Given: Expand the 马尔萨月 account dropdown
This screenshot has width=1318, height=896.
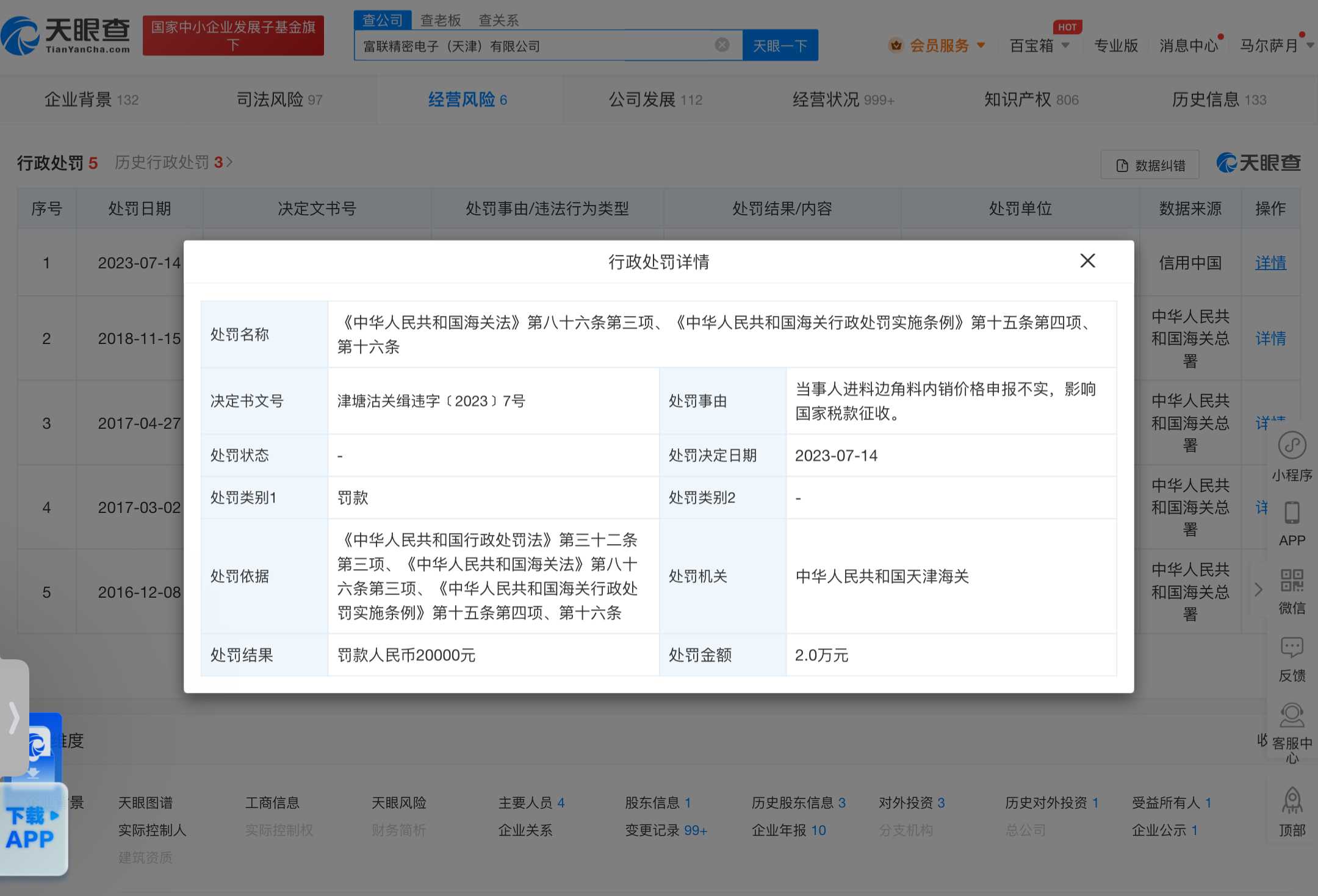Looking at the screenshot, I should click(x=1309, y=46).
